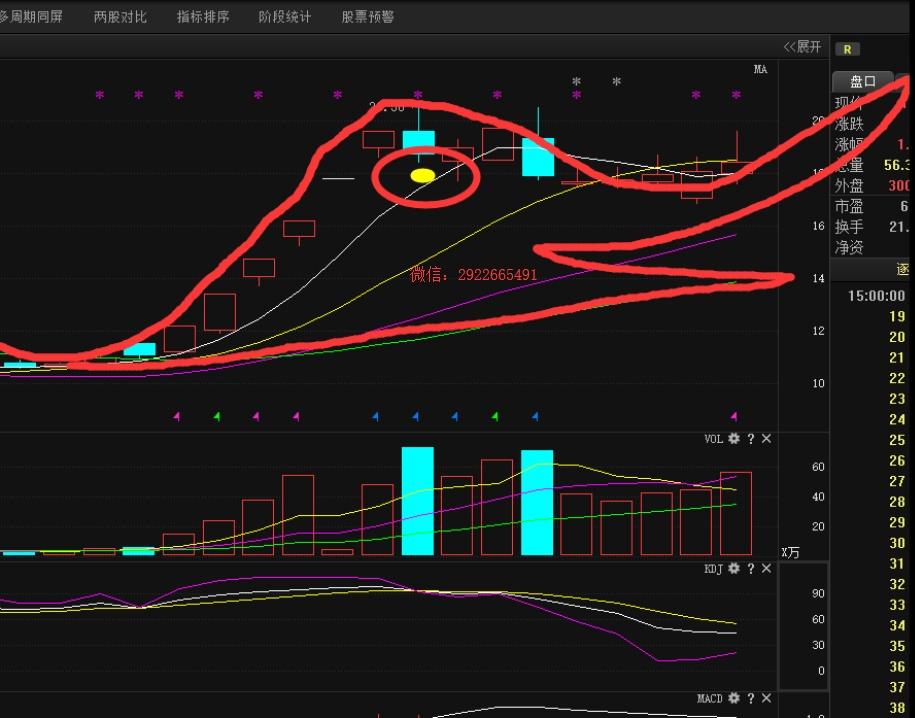Close the VOL indicator panel
Image resolution: width=915 pixels, height=718 pixels.
click(x=766, y=438)
